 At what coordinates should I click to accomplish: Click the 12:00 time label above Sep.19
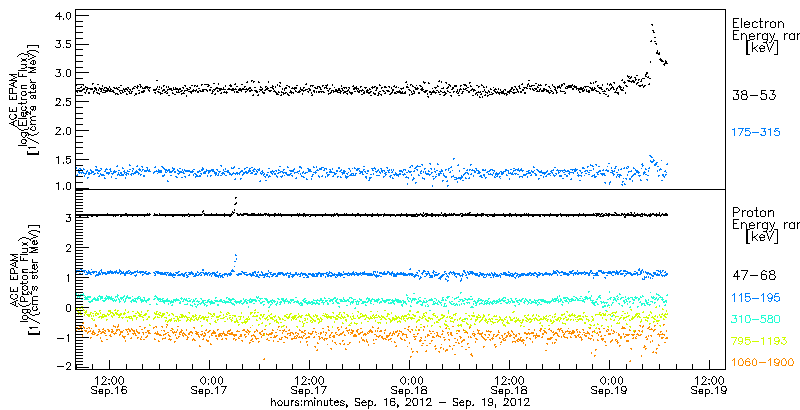coord(710,380)
